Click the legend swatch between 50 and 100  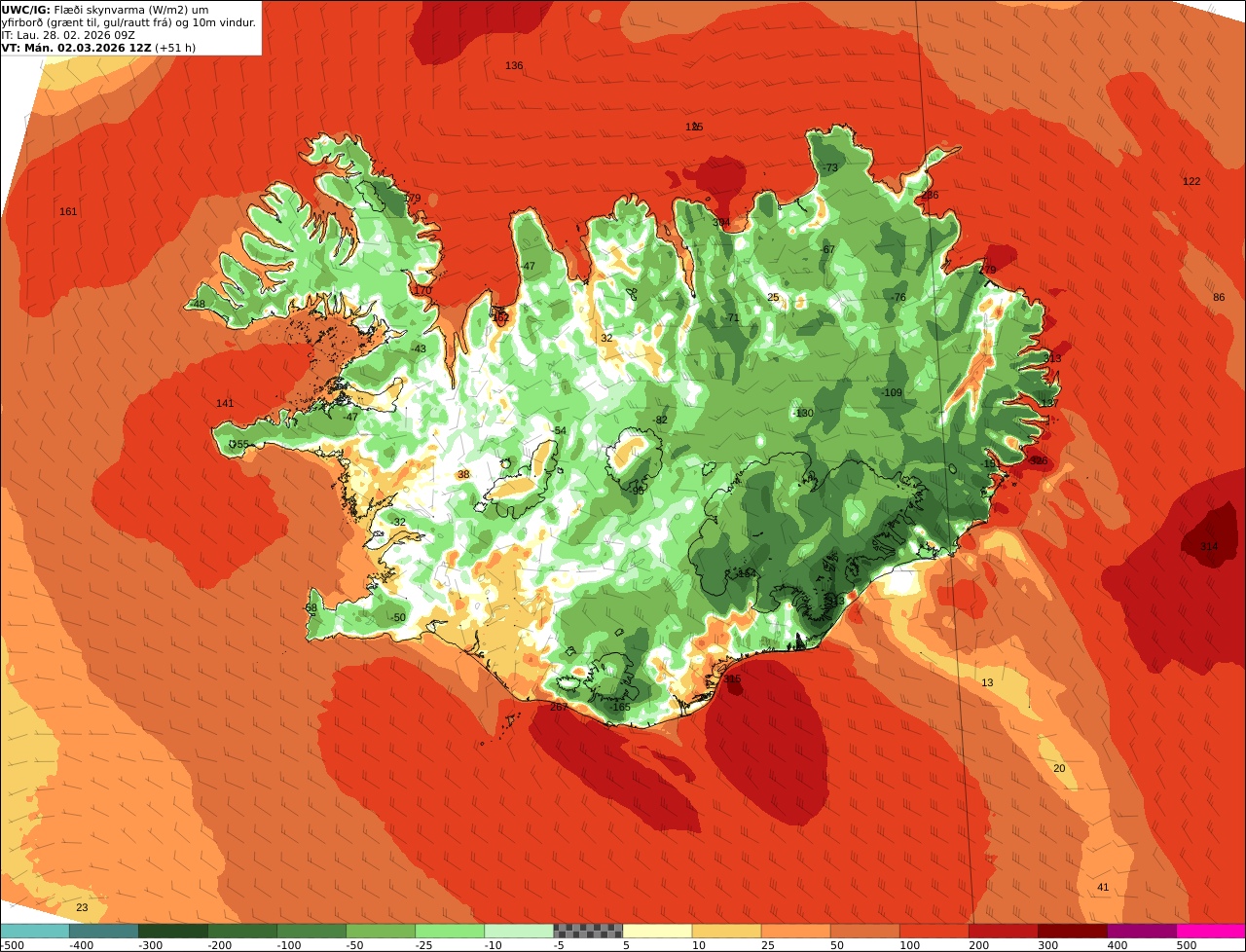[865, 931]
